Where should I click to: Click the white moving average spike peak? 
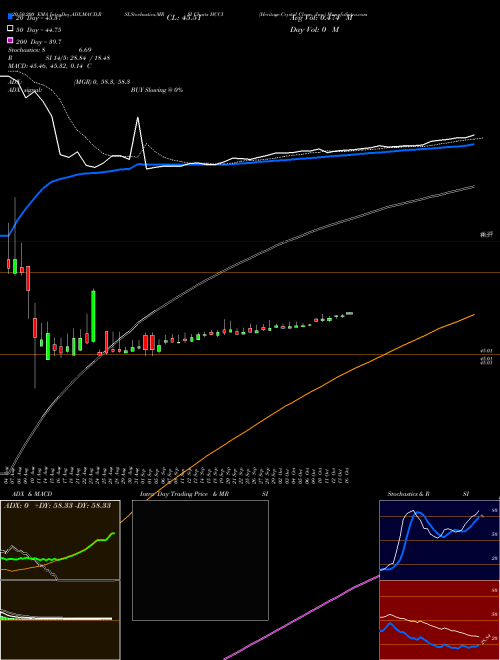[x=137, y=118]
